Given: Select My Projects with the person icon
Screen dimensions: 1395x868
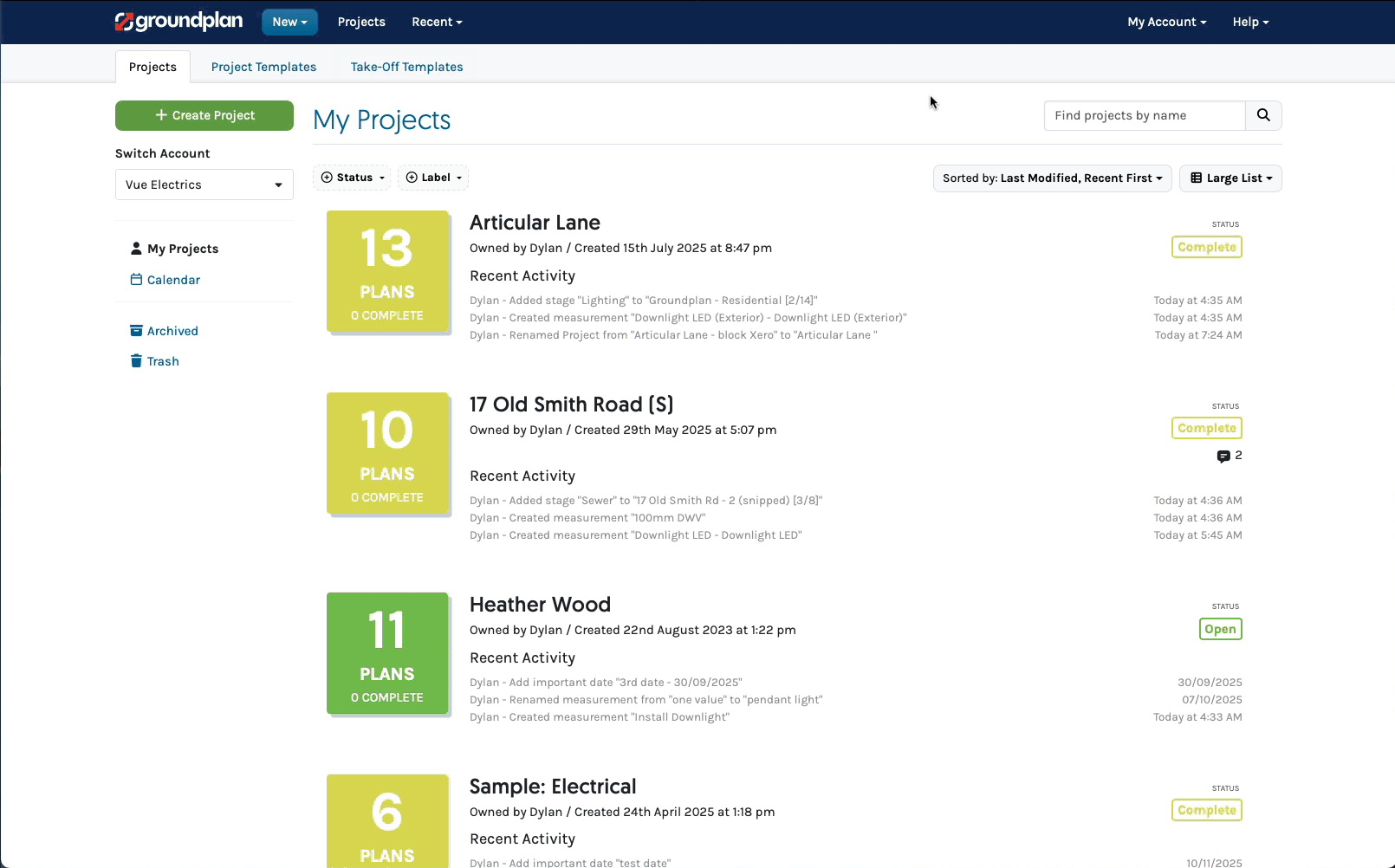Looking at the screenshot, I should tap(136, 249).
